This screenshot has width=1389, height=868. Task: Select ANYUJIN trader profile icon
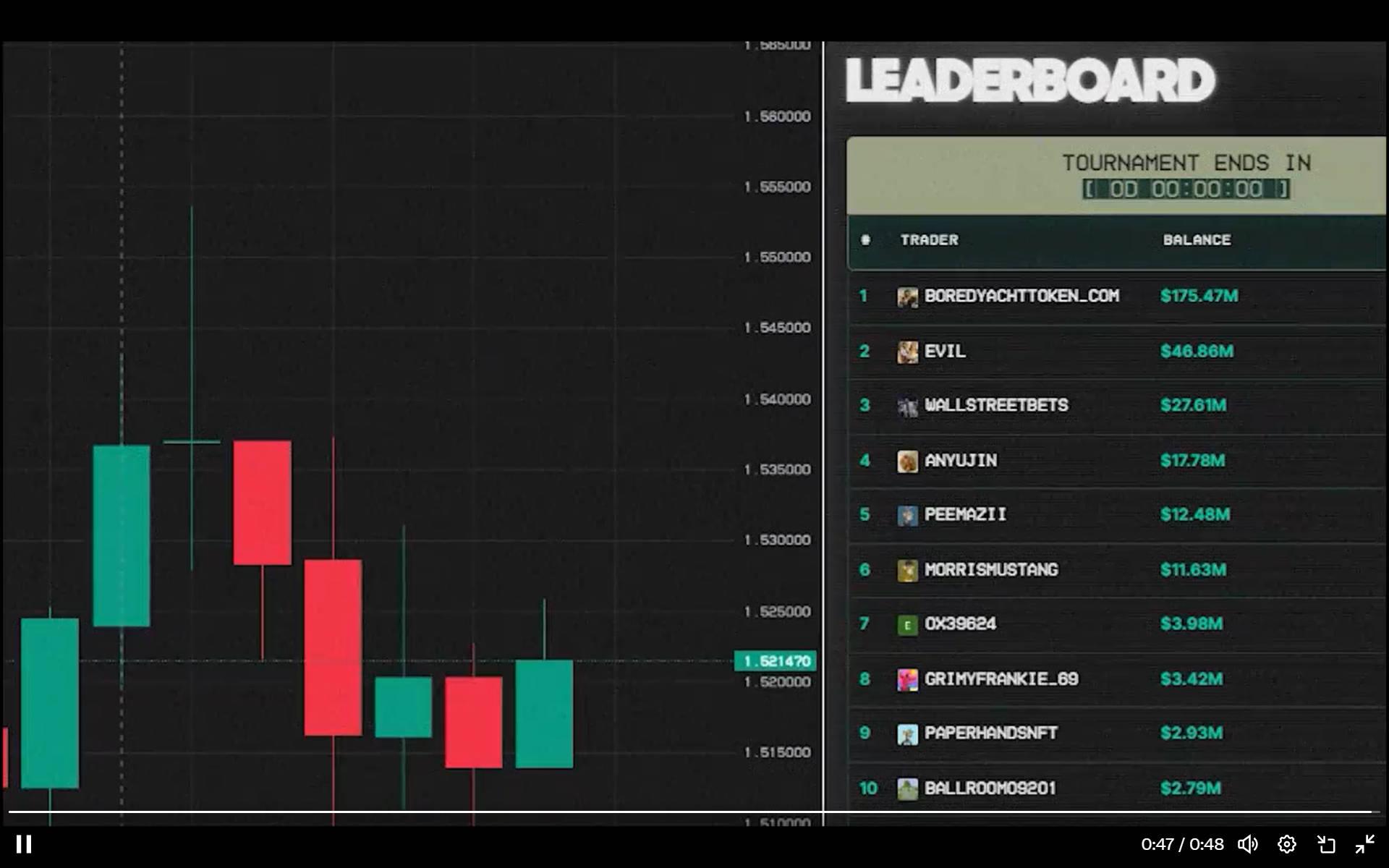tap(907, 460)
